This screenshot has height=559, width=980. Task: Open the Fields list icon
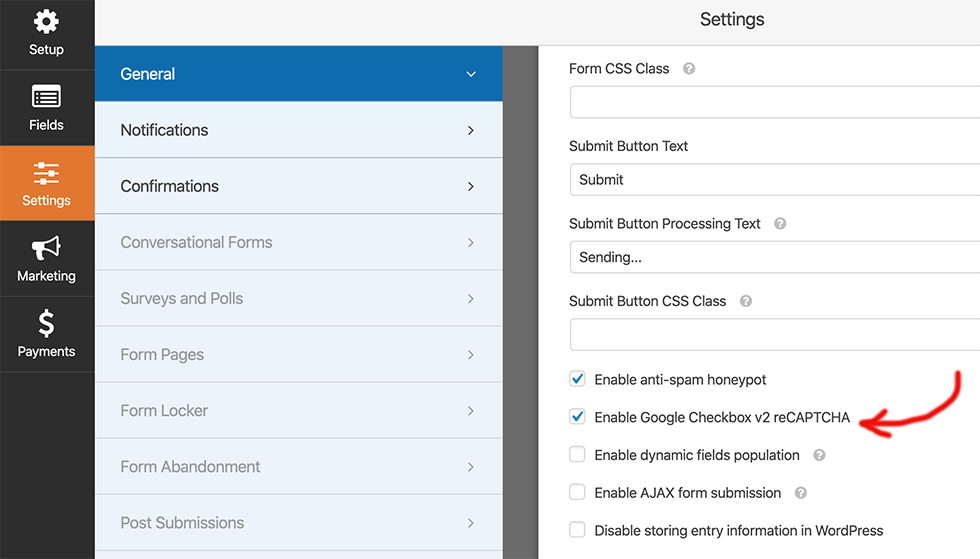tap(46, 97)
